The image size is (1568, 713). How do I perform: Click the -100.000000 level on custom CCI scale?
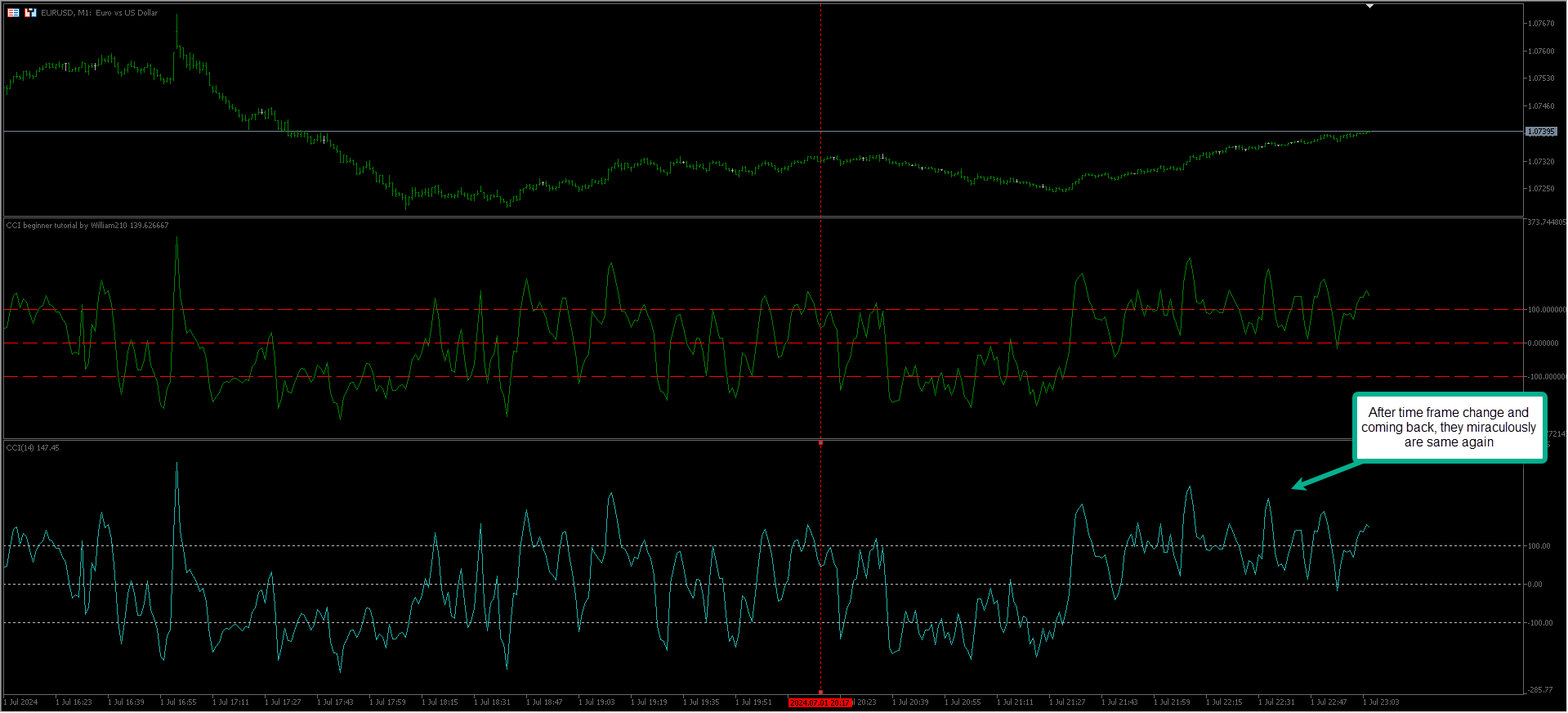tap(1546, 377)
